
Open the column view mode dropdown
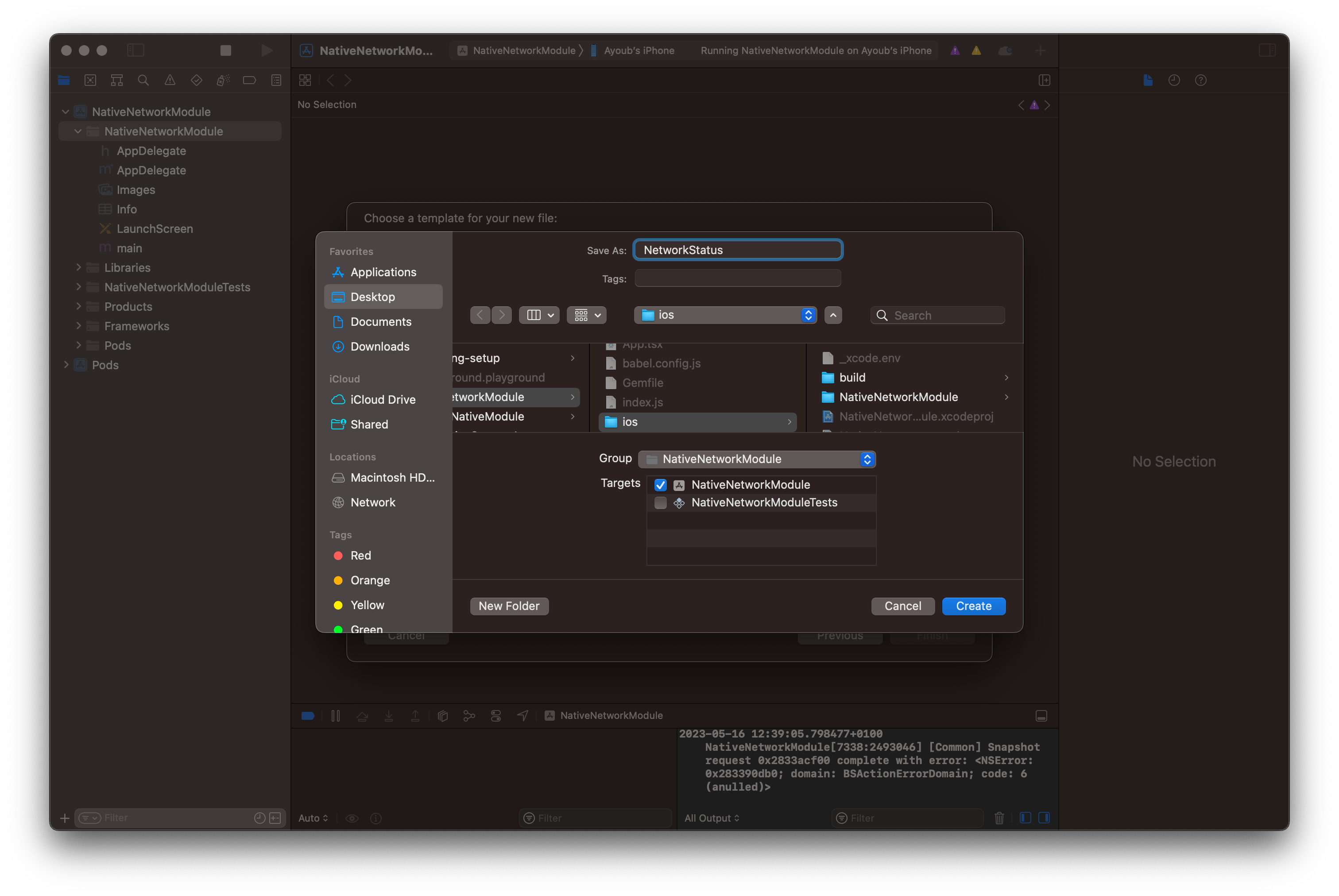pyautogui.click(x=539, y=315)
